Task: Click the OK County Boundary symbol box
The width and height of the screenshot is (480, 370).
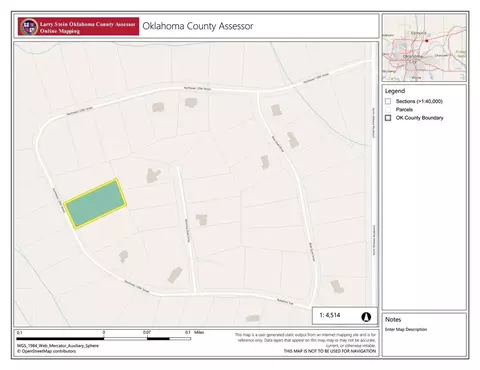Action: (x=388, y=118)
